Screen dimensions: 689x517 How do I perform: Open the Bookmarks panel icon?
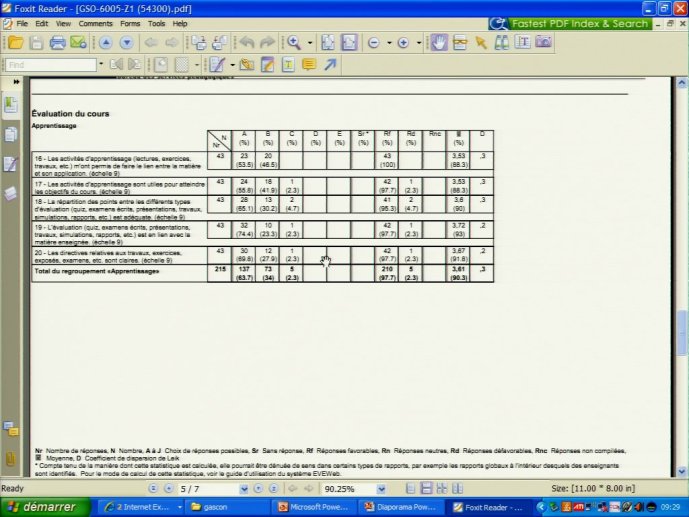(11, 105)
